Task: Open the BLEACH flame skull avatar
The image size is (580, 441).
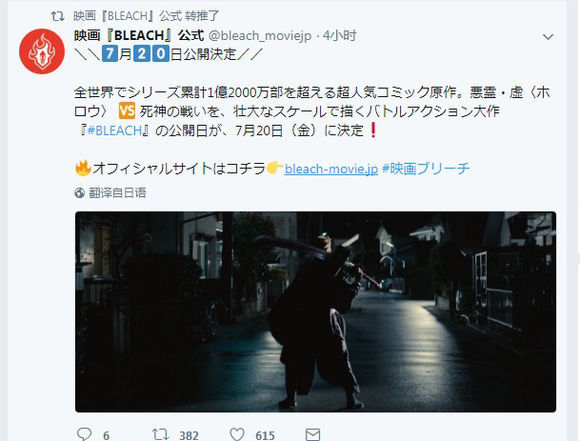Action: [x=42, y=51]
